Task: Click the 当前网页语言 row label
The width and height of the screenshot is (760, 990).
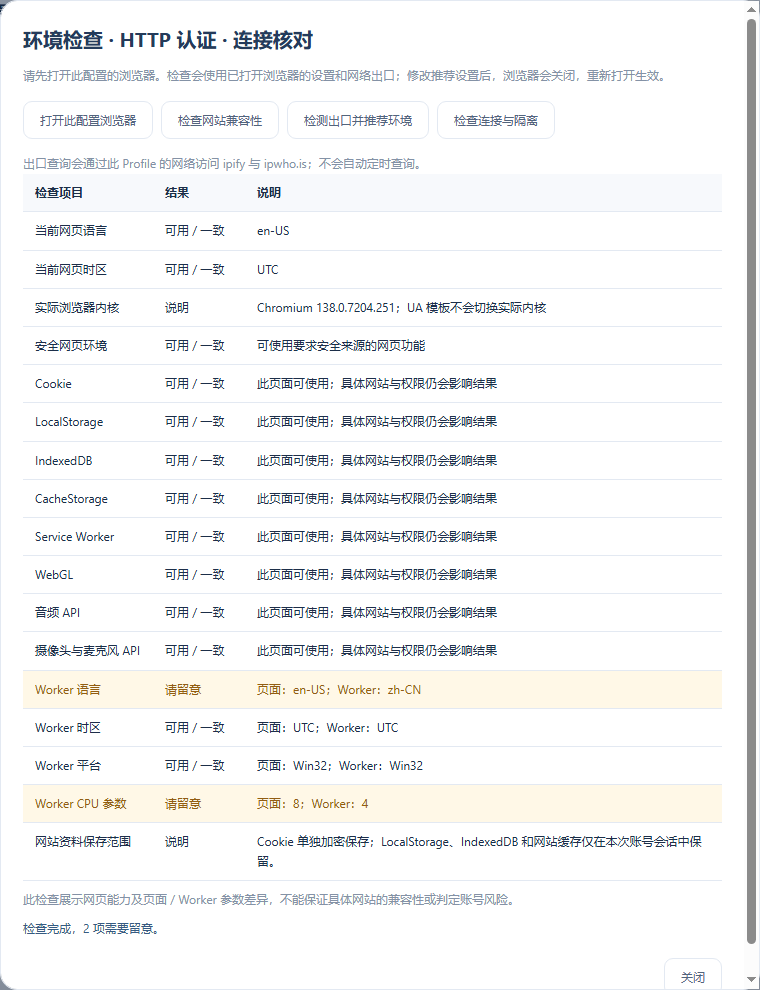Action: pos(71,231)
